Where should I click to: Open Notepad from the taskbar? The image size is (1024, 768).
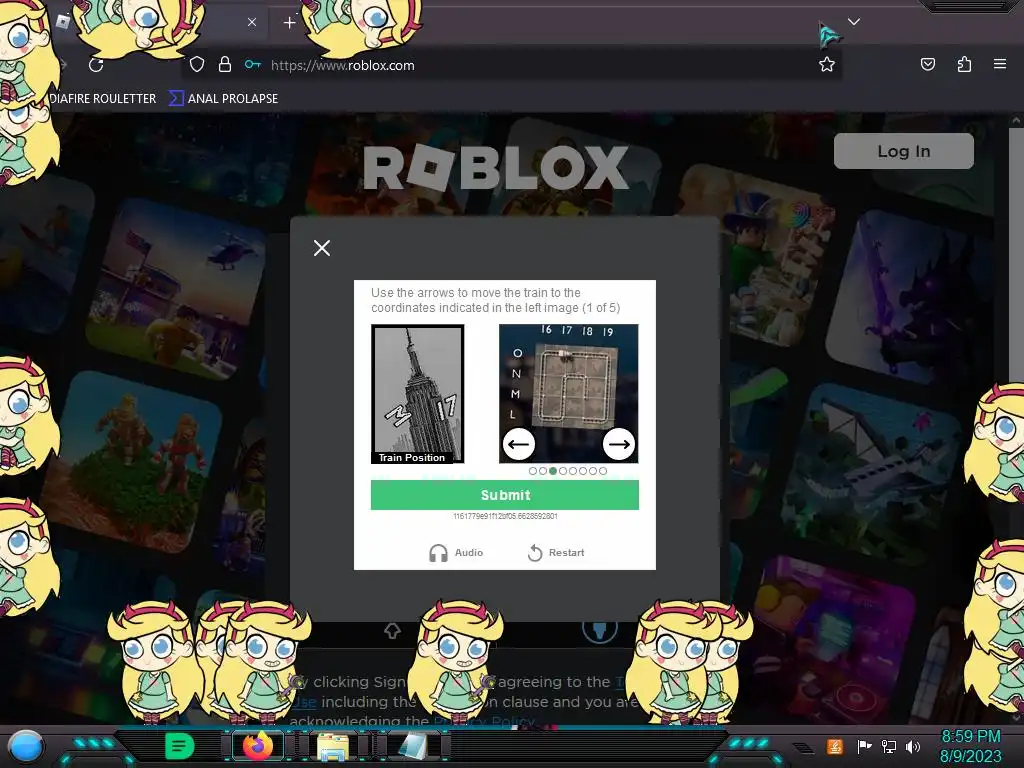point(412,747)
